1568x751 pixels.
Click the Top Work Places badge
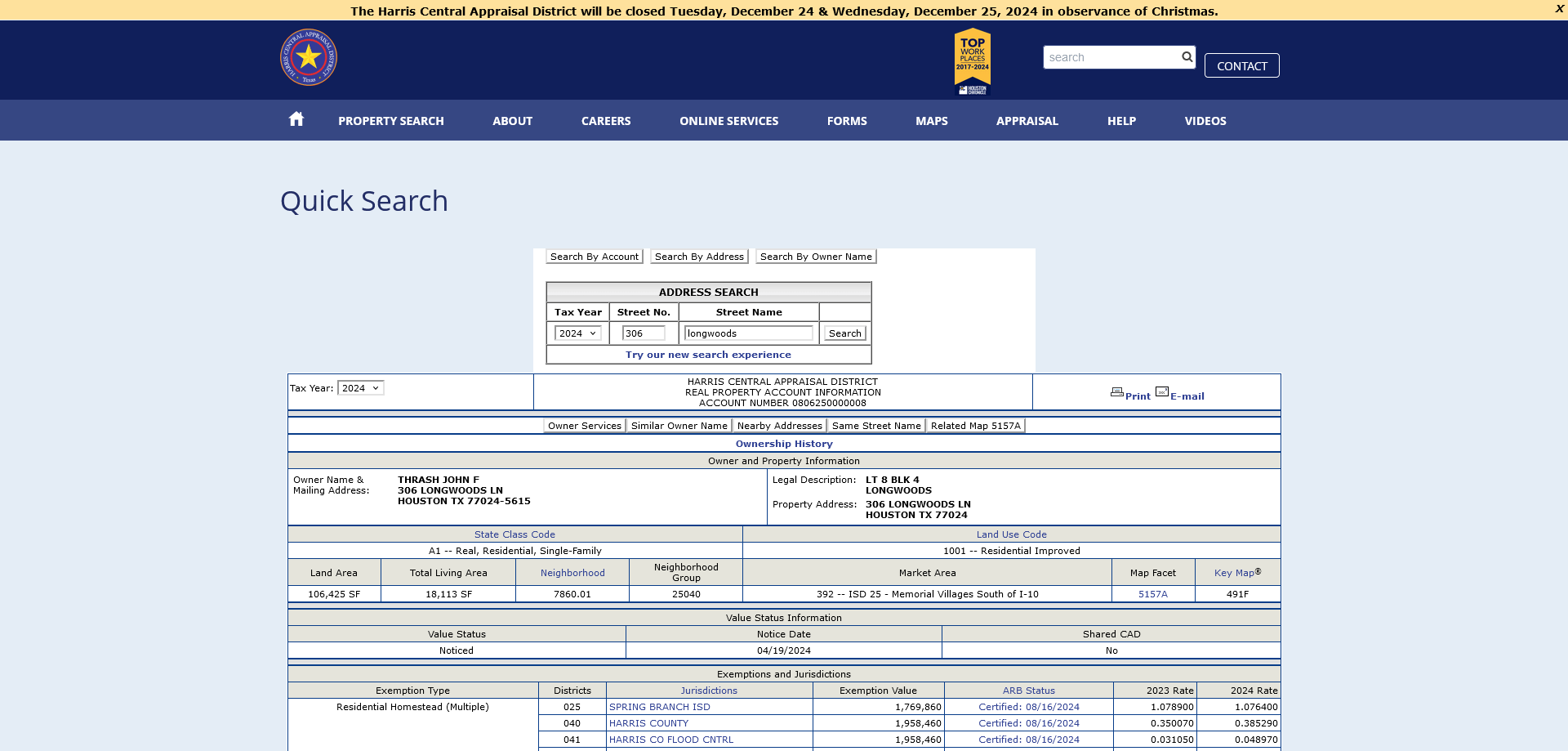tap(973, 61)
